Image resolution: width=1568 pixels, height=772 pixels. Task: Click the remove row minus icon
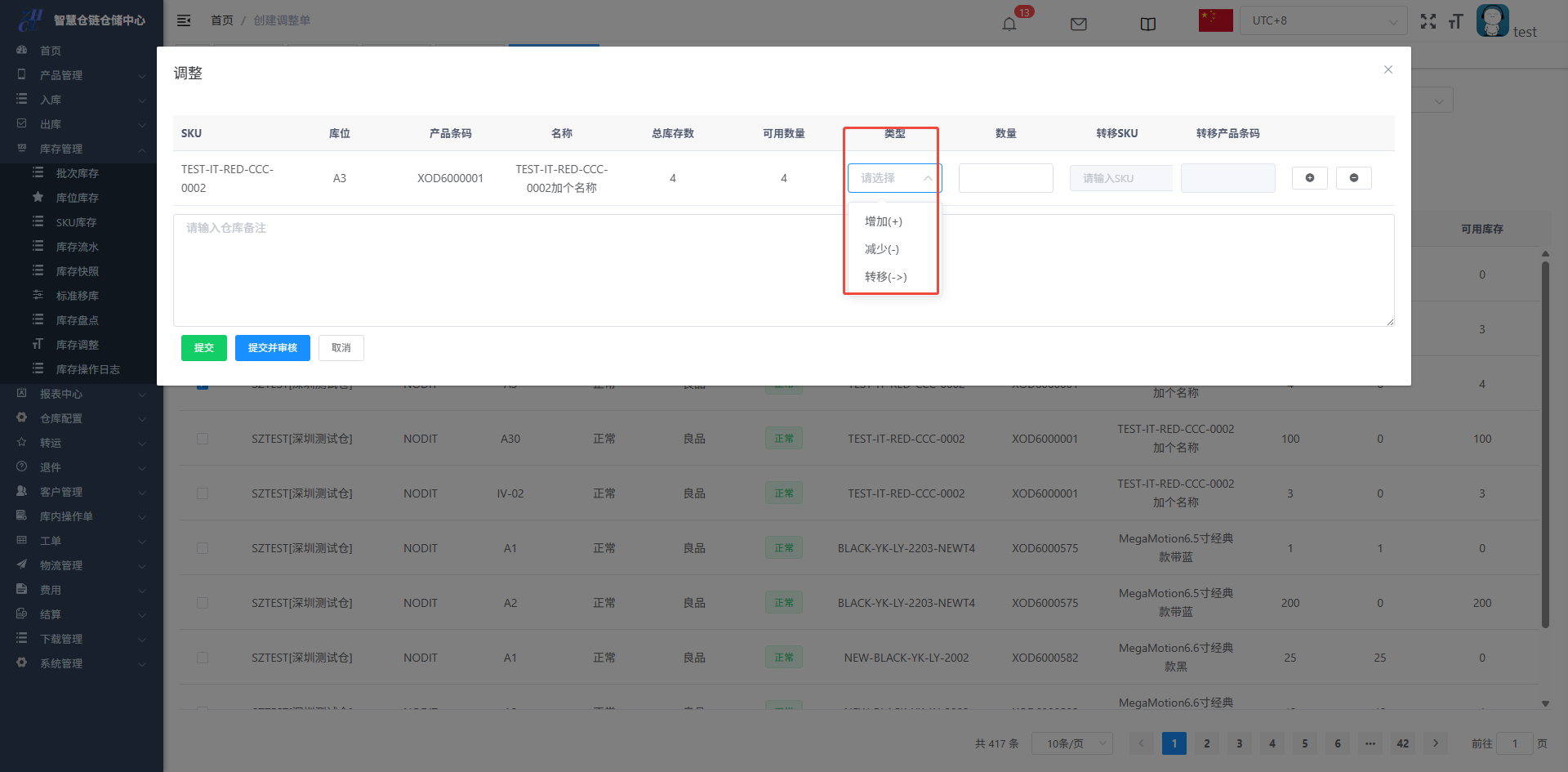1353,178
